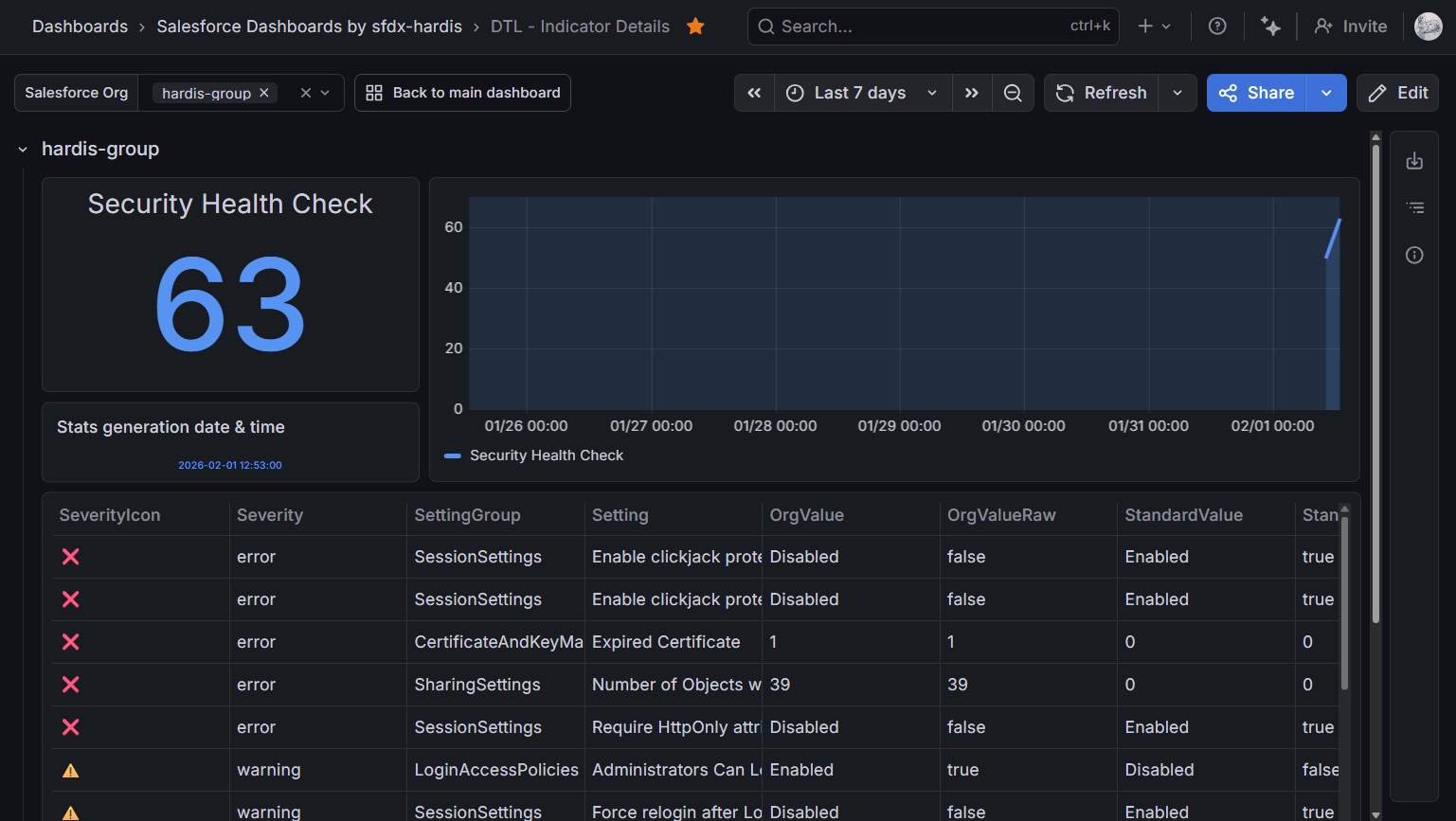Image resolution: width=1456 pixels, height=821 pixels.
Task: Click the export download icon in sidebar
Action: click(x=1414, y=161)
